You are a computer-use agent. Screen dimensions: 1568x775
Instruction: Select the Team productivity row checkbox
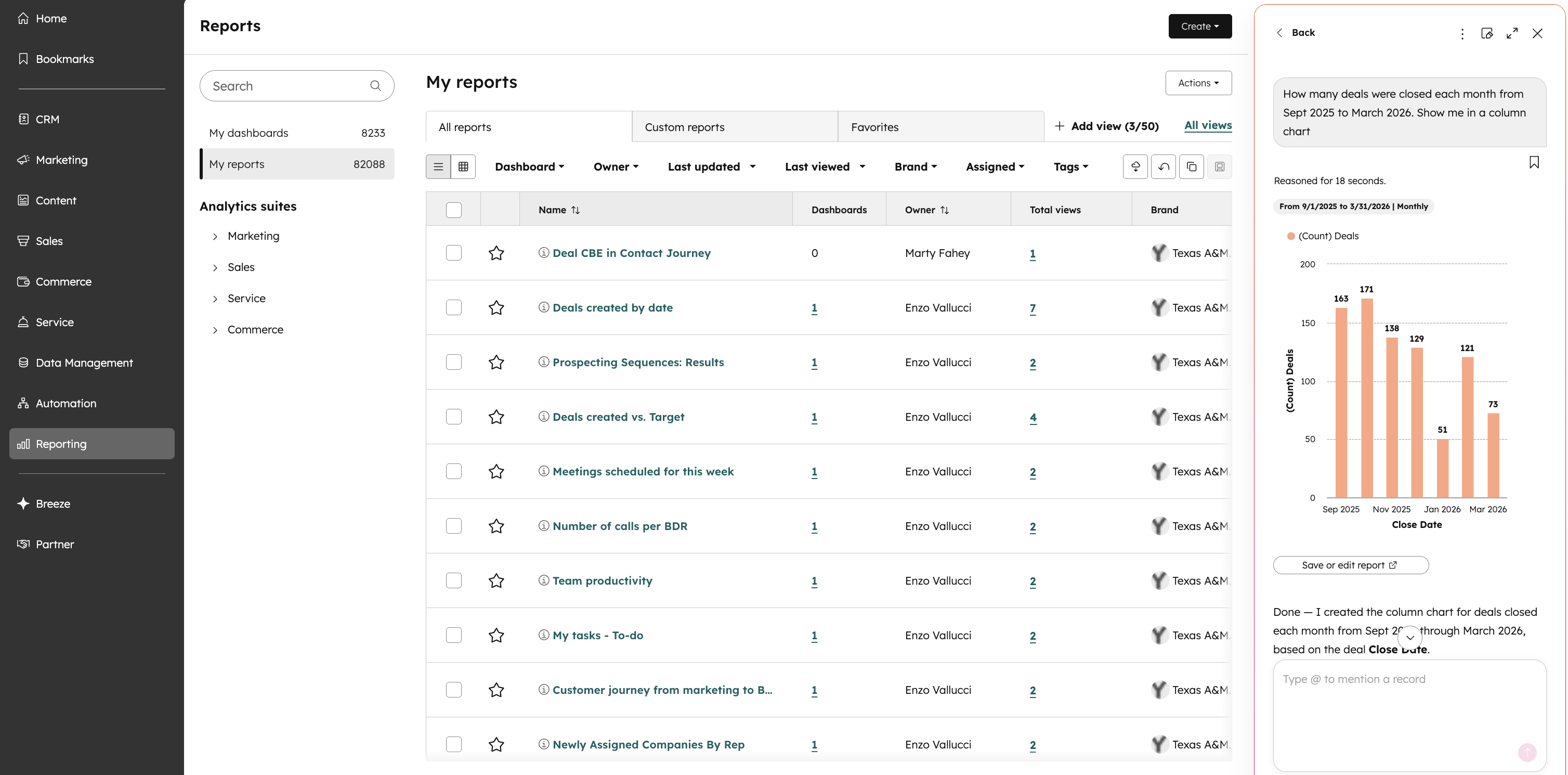[x=453, y=580]
